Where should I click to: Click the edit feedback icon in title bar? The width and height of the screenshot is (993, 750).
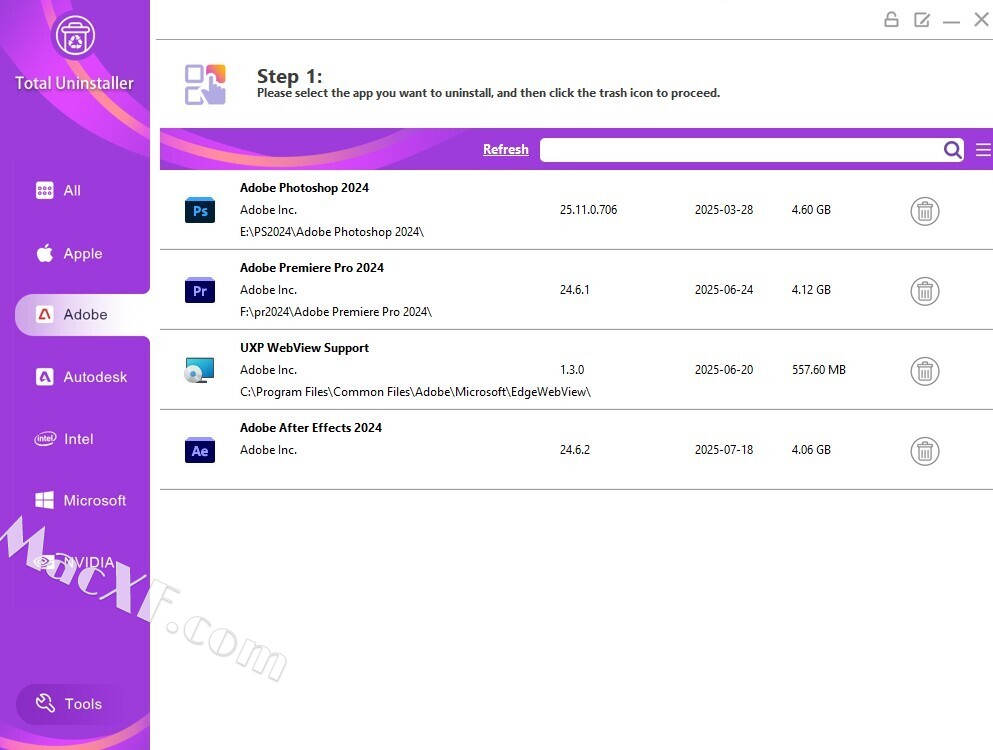click(x=921, y=20)
